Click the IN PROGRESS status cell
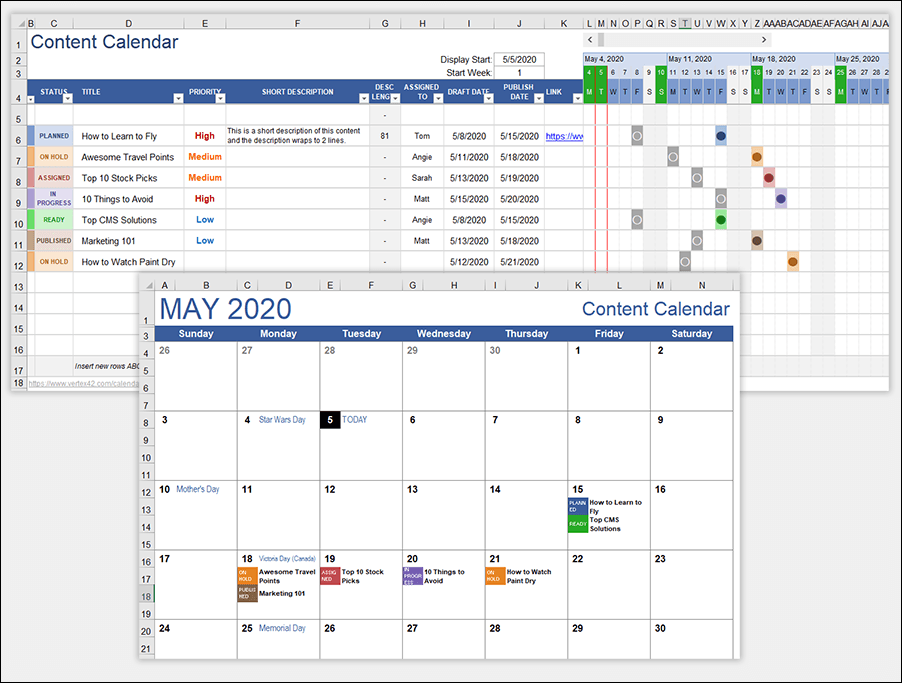This screenshot has height=683, width=902. (x=54, y=199)
